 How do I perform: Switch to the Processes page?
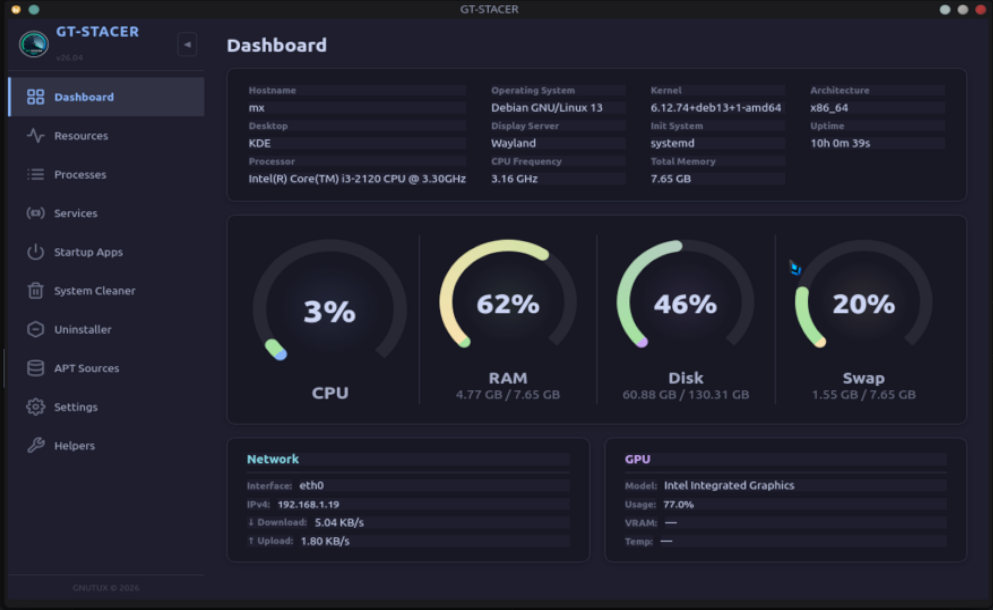click(x=106, y=174)
